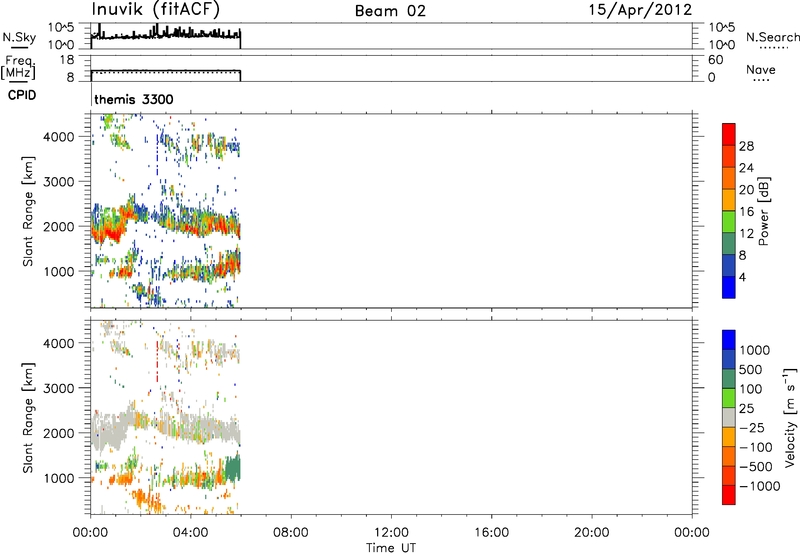The height and width of the screenshot is (554, 800).
Task: Click the 12 dB colorbar value
Action: [746, 234]
